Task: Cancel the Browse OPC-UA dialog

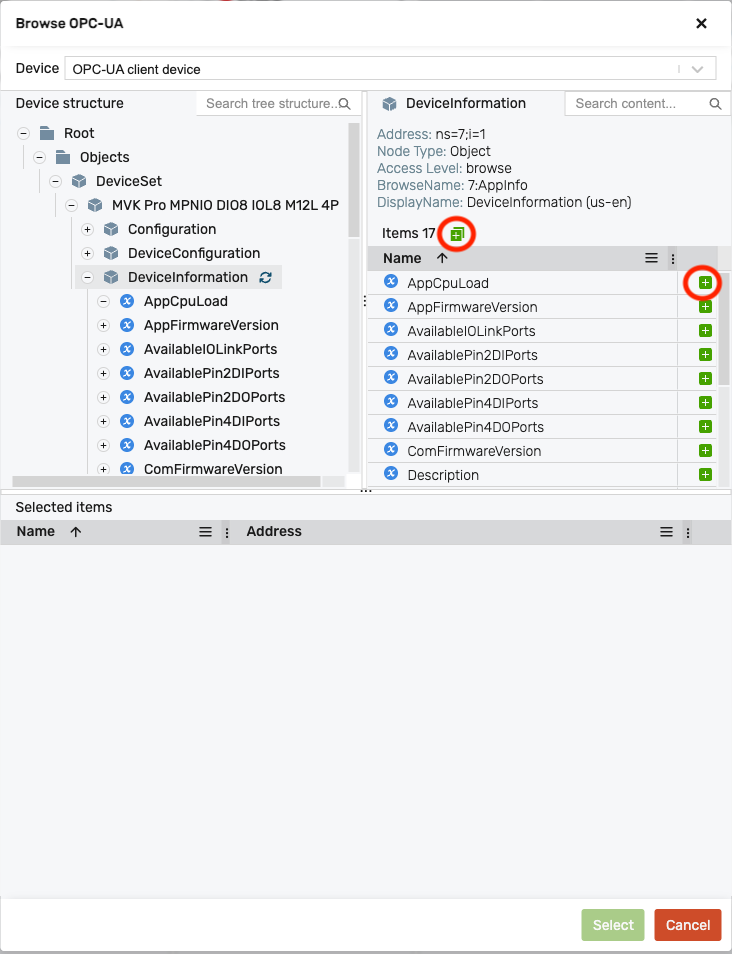Action: (x=688, y=925)
